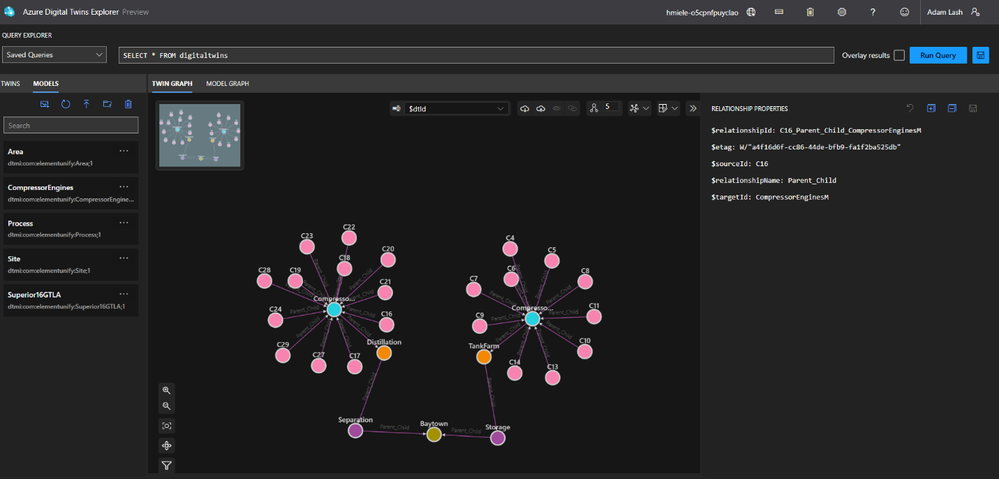Viewport: 999px width, 479px height.
Task: Click the expansion level hierarchy icon
Action: [x=594, y=109]
